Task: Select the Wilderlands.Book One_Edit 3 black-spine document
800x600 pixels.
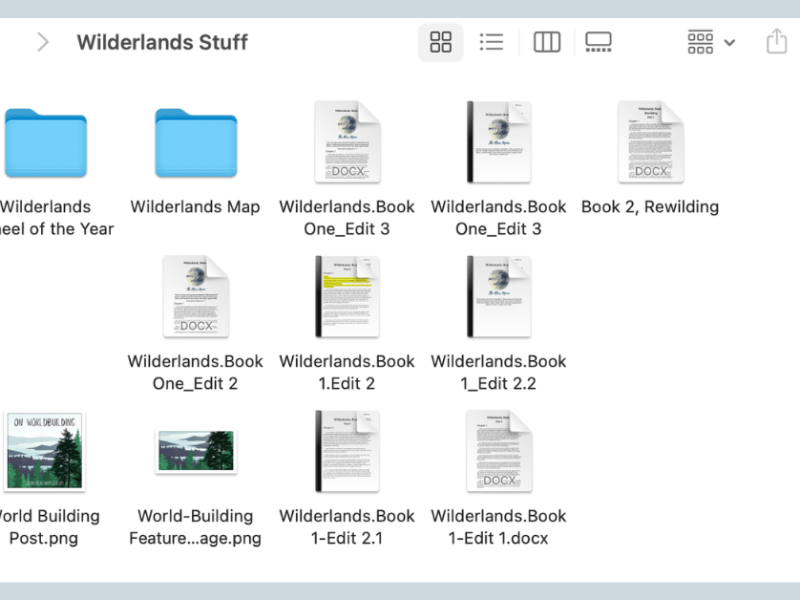Action: point(499,142)
